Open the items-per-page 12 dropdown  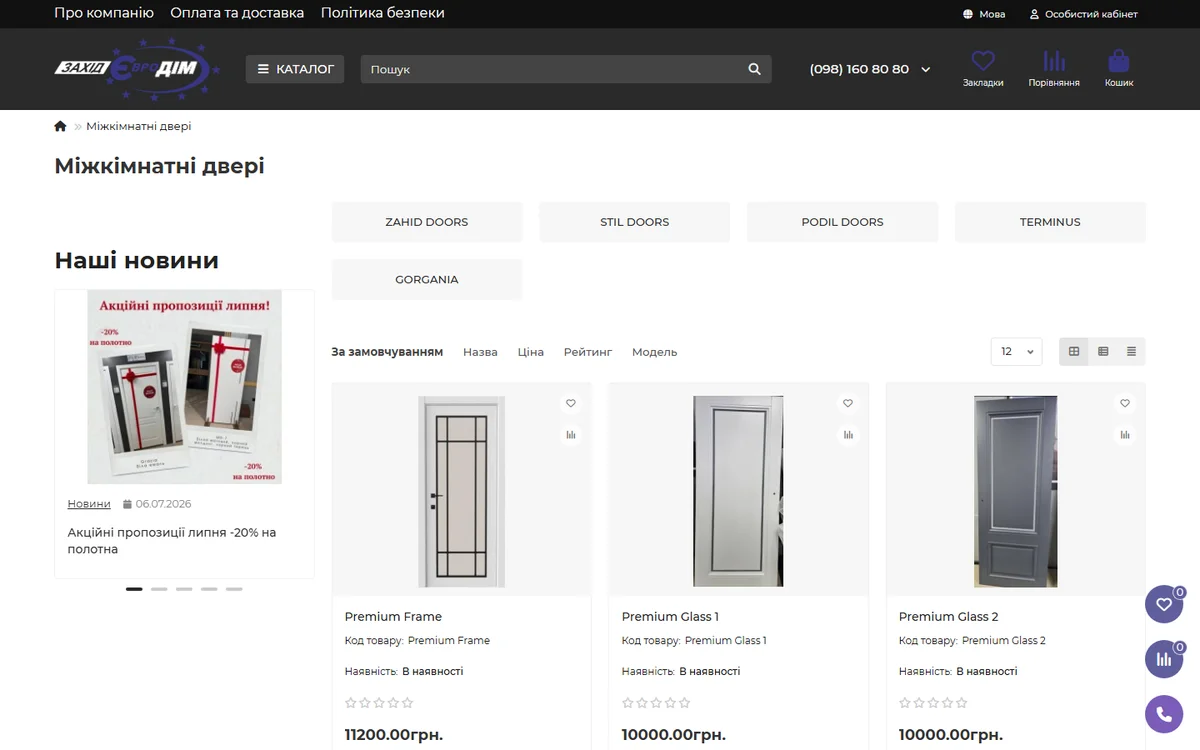(1016, 352)
